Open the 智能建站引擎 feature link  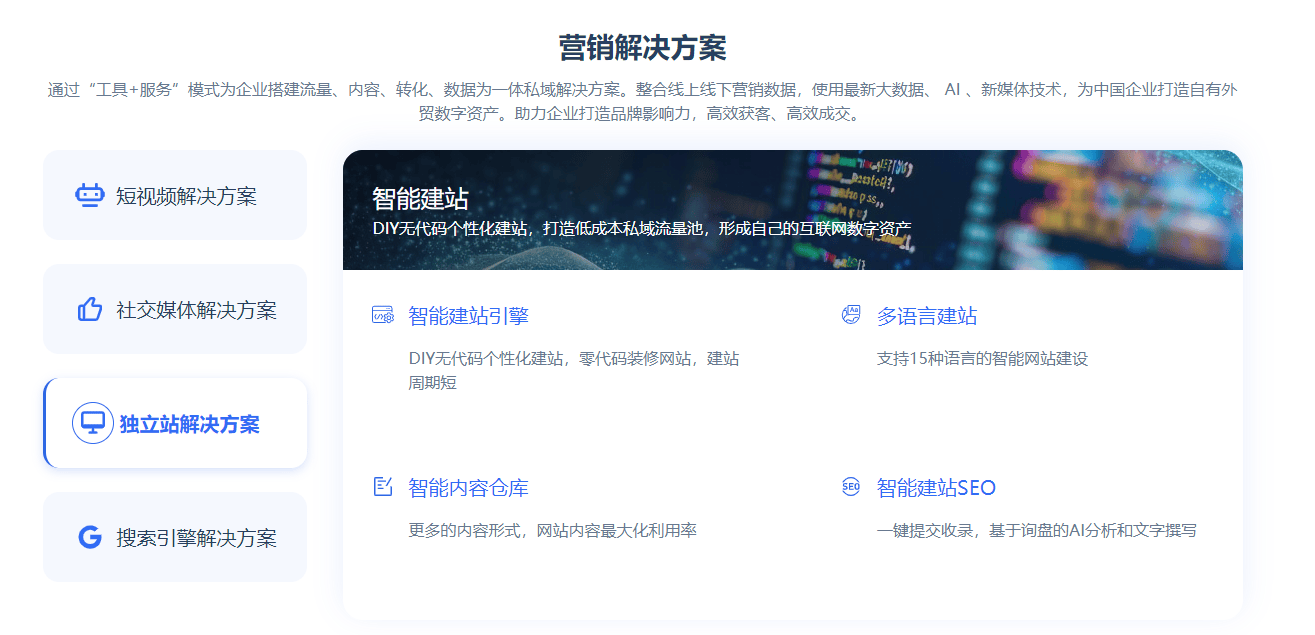click(x=468, y=317)
